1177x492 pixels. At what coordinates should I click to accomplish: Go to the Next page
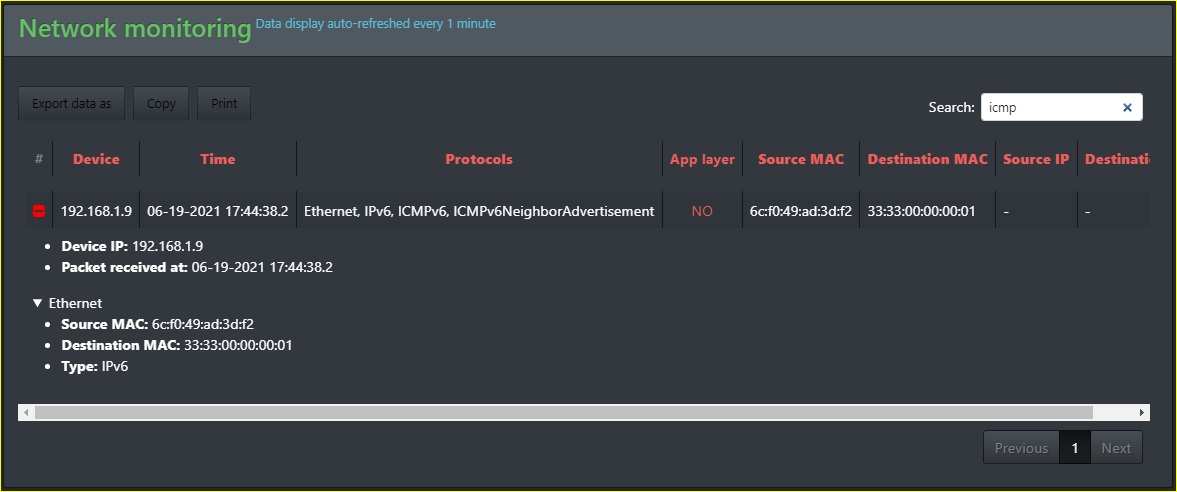1116,448
